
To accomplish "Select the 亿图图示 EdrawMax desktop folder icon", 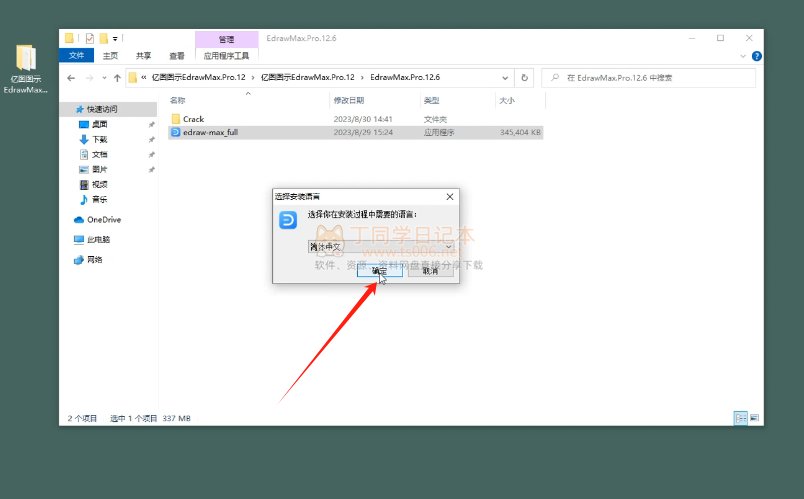I will 26,69.
